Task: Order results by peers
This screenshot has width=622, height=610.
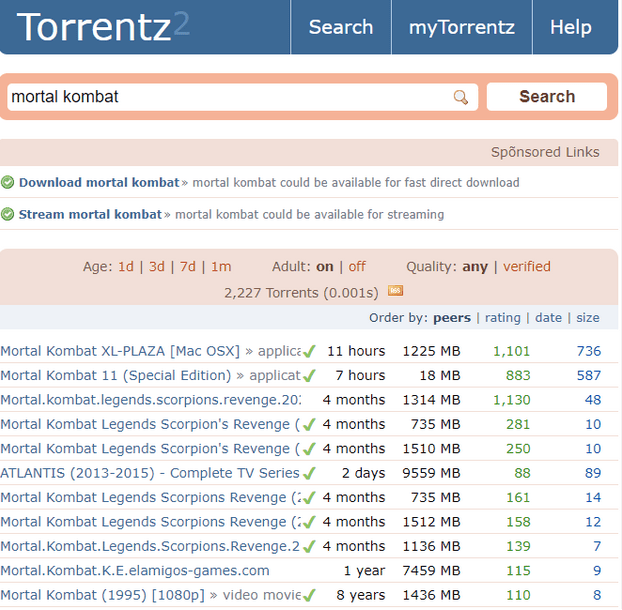Action: 452,318
